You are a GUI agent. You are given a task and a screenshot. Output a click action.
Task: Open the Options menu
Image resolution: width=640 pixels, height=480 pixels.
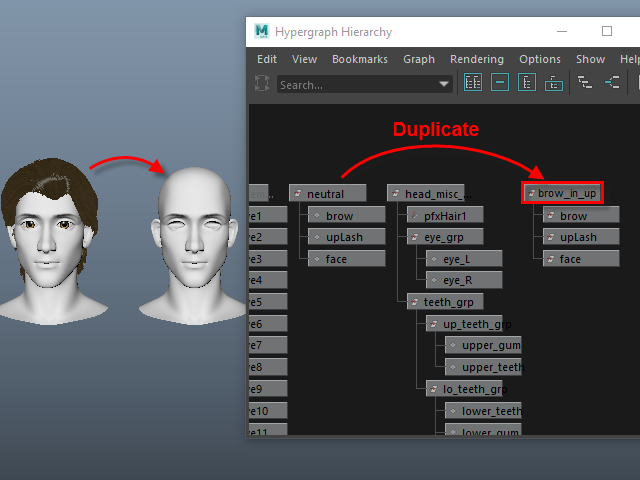[540, 59]
